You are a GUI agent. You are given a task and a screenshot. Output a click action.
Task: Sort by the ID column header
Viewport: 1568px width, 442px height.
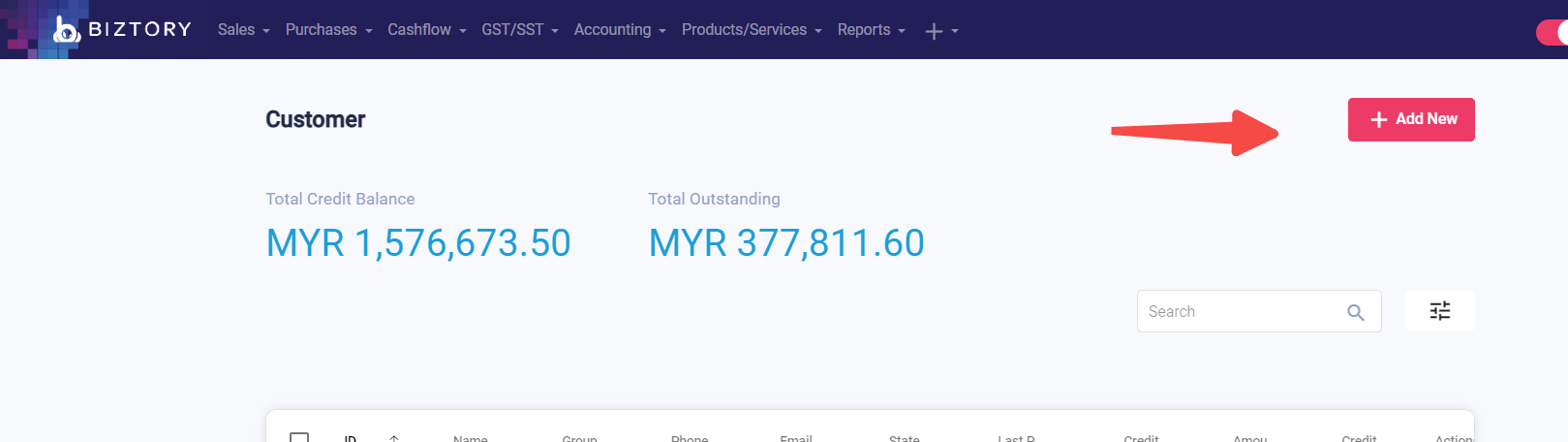pyautogui.click(x=351, y=438)
